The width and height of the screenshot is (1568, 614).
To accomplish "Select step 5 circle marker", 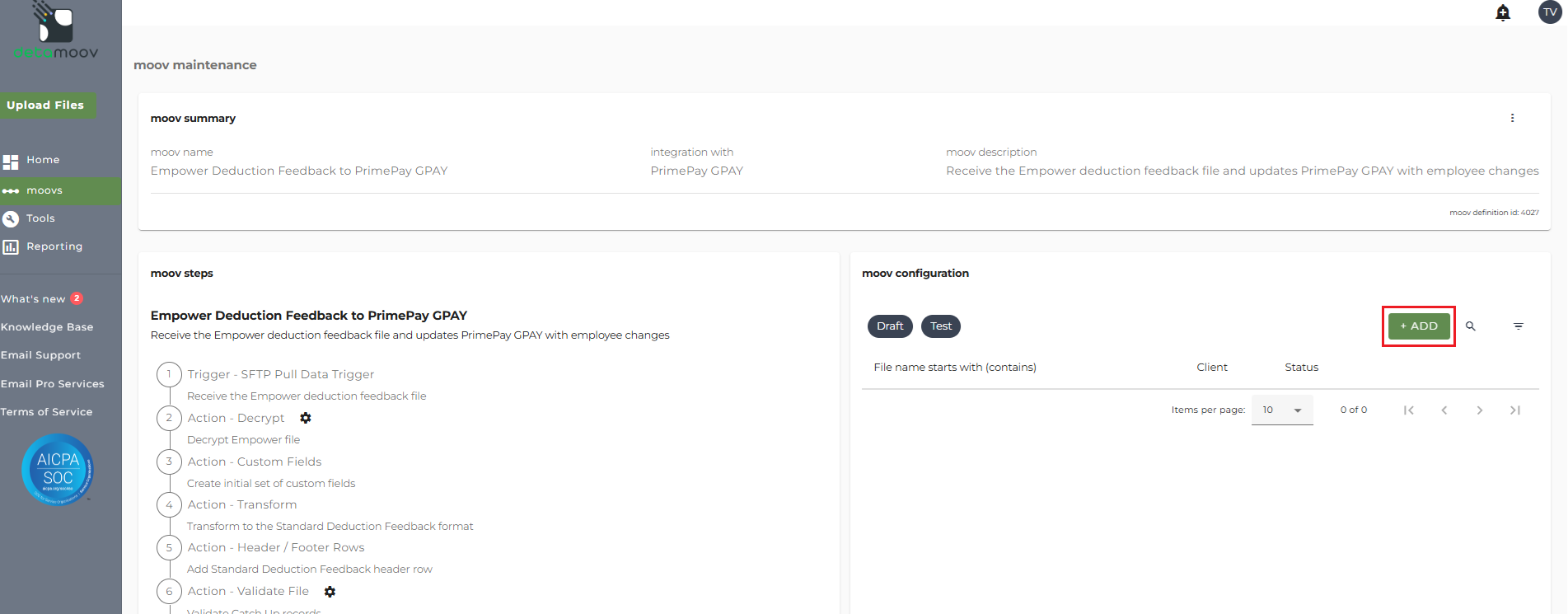I will 169,547.
